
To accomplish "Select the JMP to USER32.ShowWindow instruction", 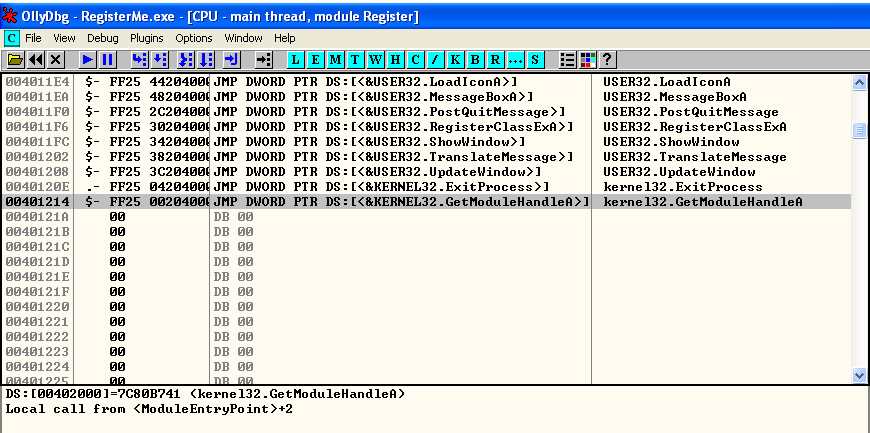I will [369, 142].
